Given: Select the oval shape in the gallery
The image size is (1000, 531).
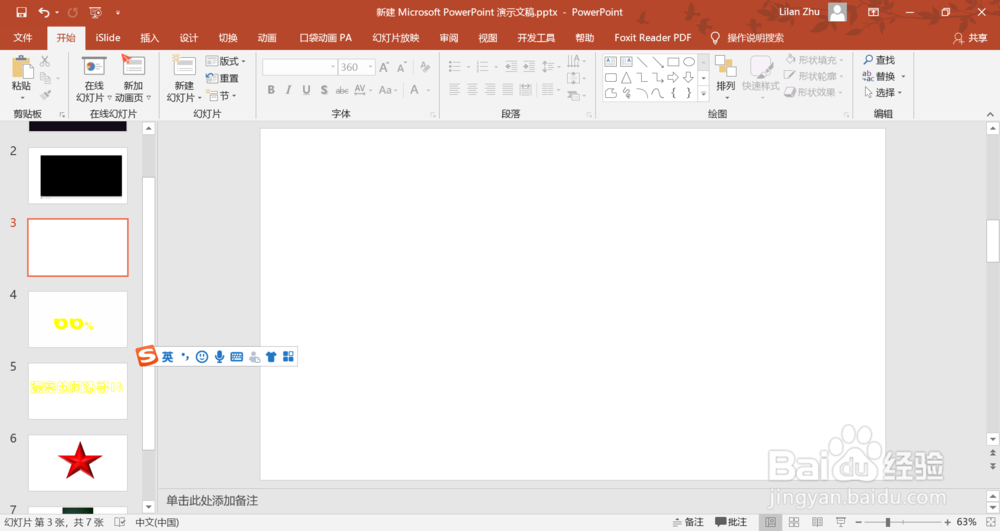Looking at the screenshot, I should pos(689,62).
